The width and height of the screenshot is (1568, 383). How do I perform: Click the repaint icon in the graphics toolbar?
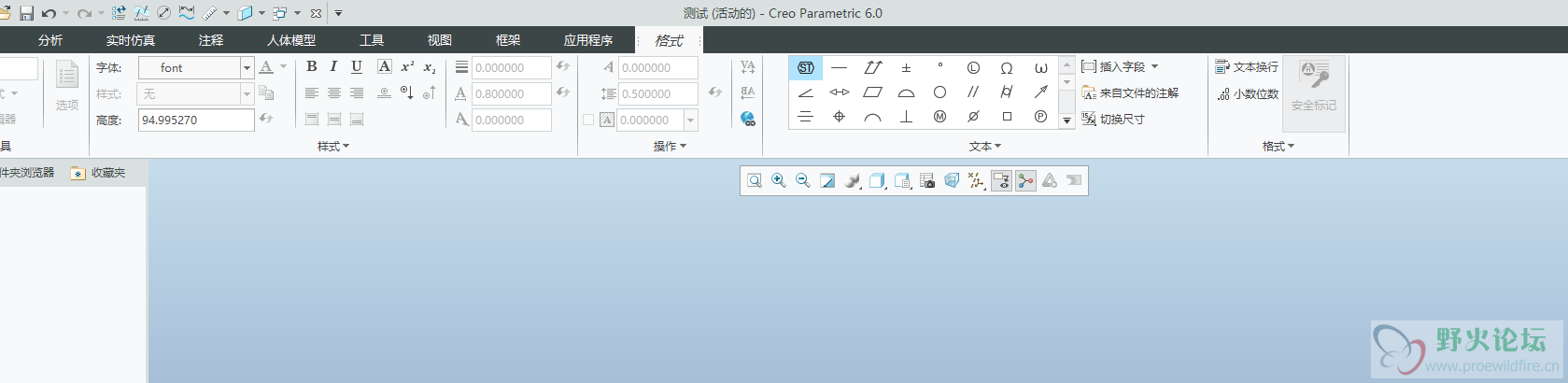[x=827, y=181]
